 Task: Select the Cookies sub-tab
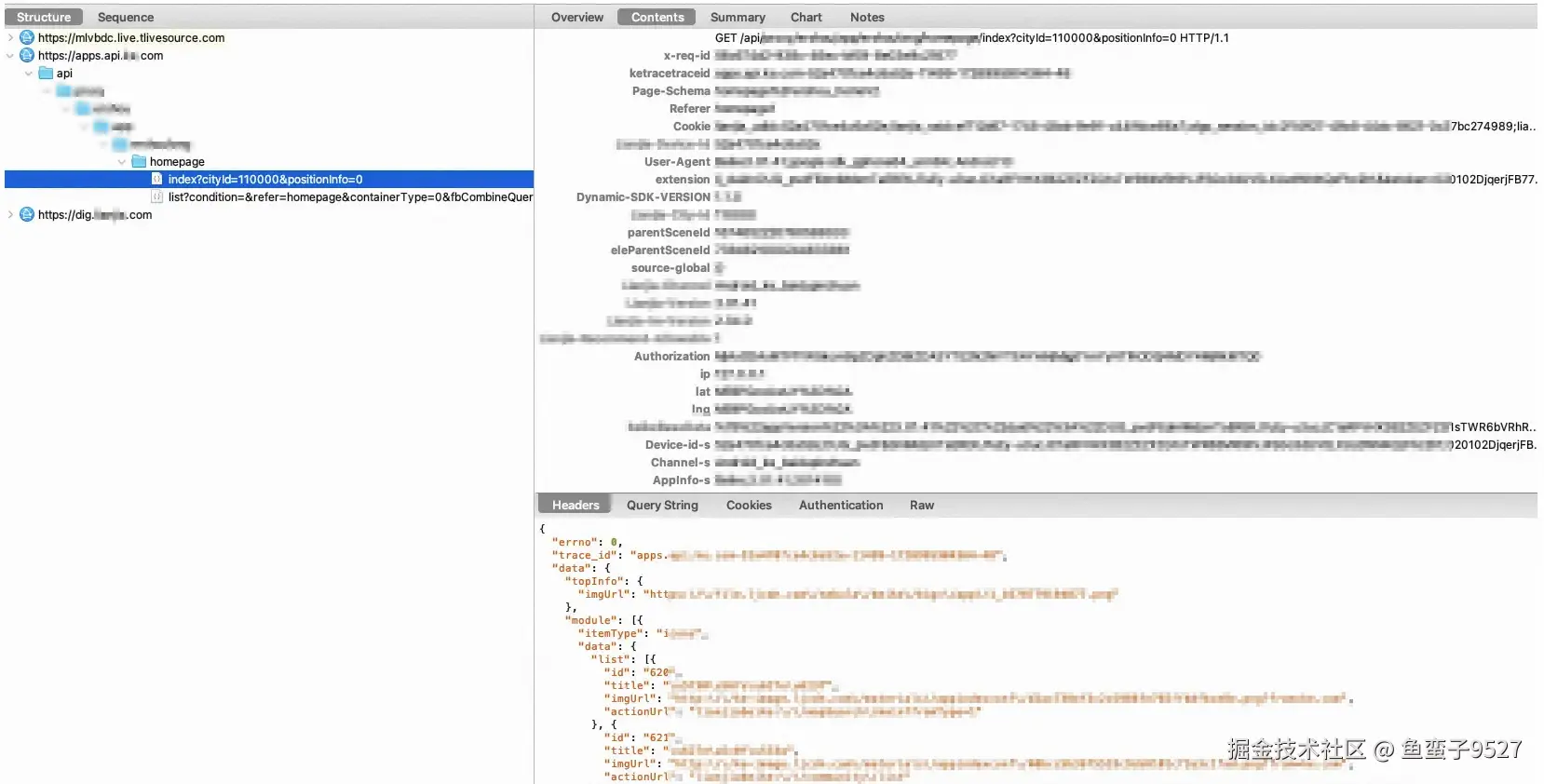click(x=749, y=505)
